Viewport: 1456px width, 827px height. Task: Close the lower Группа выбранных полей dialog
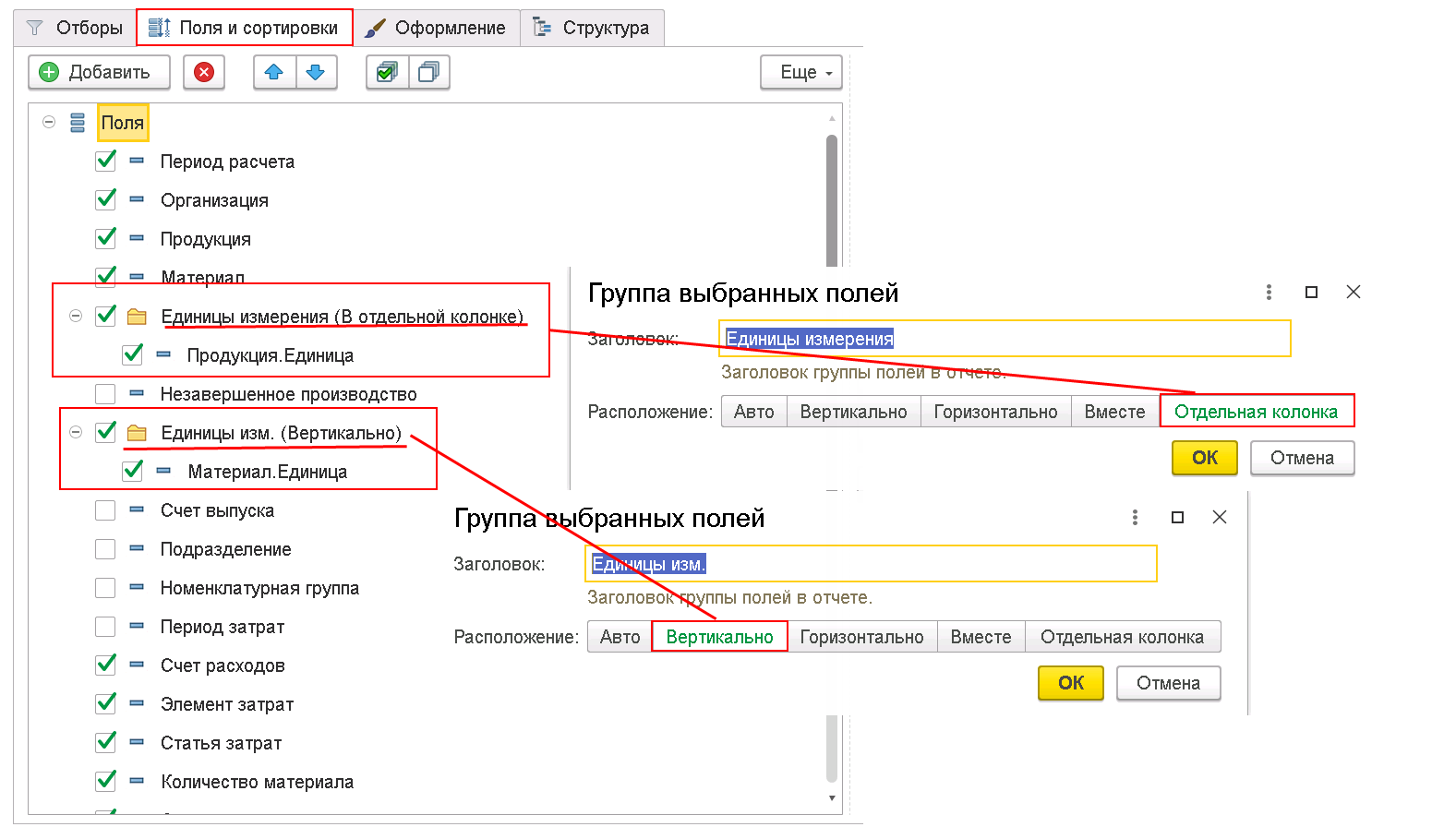(1220, 517)
